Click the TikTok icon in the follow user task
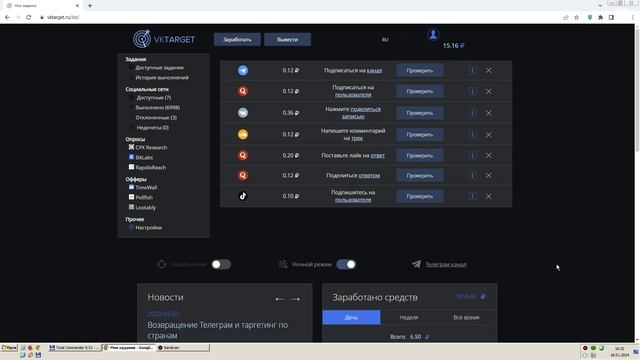Viewport: 640px width, 360px height. 243,196
